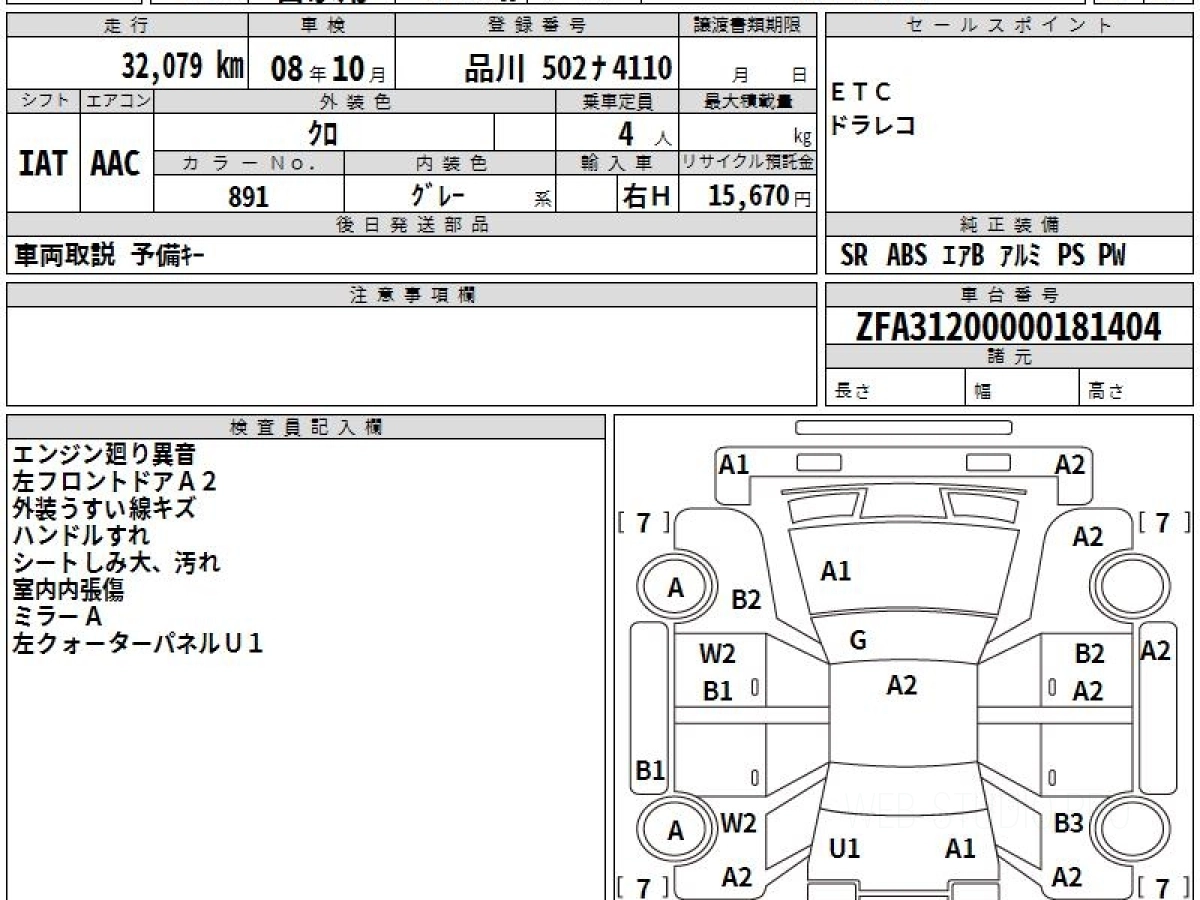The image size is (1200, 900).
Task: Select exterior color value クロ
Action: click(x=323, y=133)
